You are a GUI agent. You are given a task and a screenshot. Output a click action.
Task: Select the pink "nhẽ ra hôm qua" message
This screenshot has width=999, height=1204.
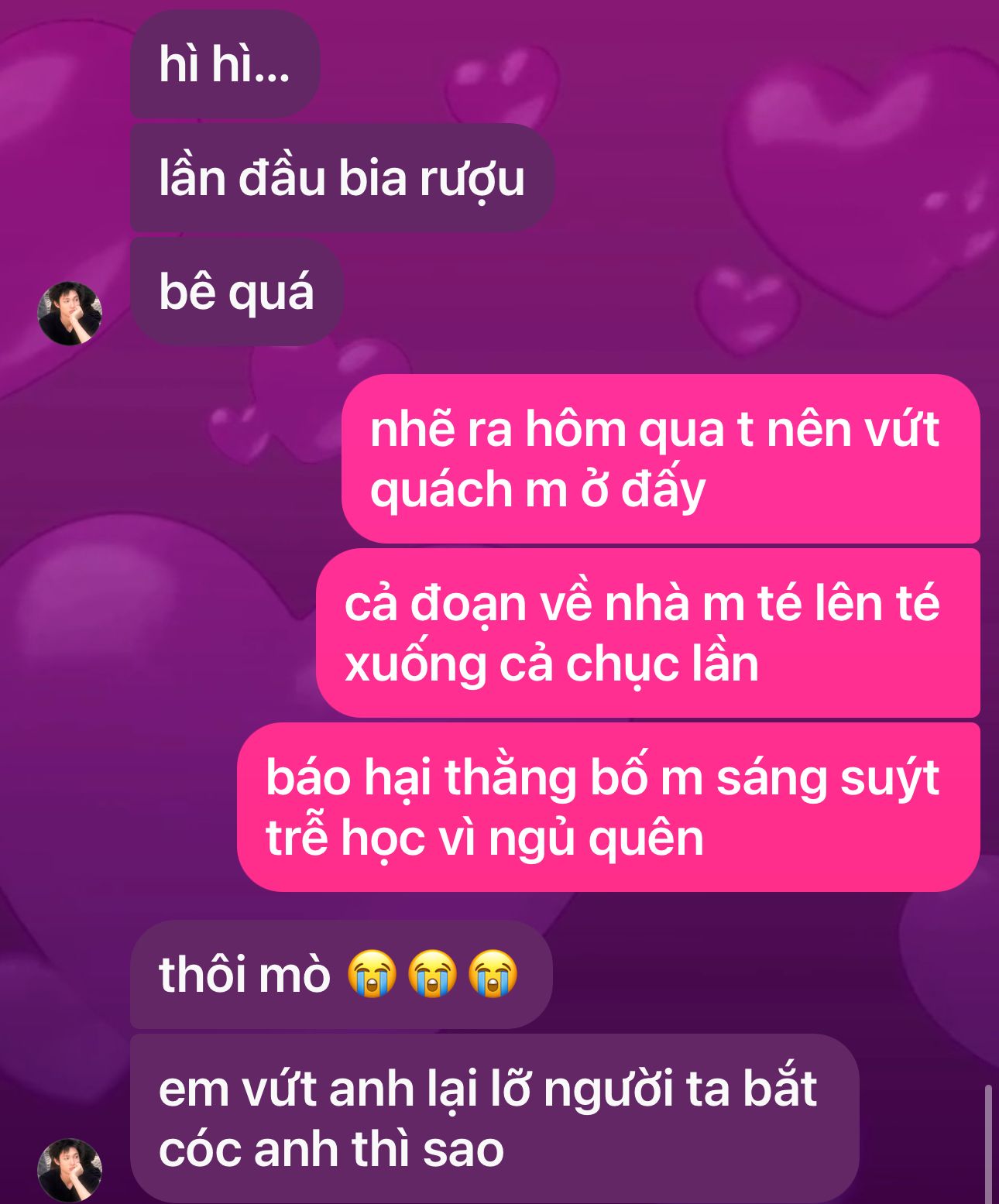tap(661, 458)
